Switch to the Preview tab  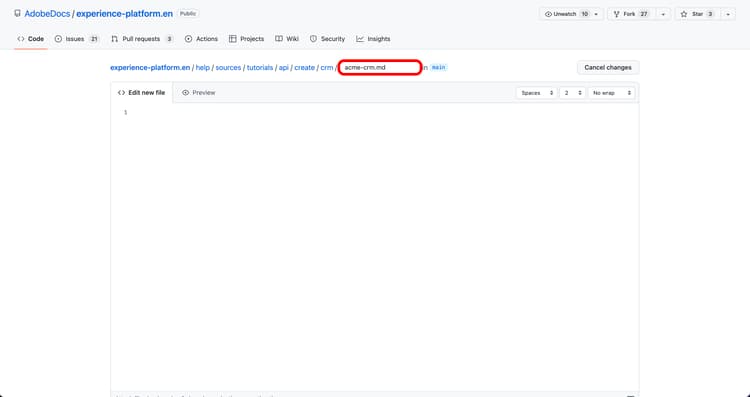199,93
